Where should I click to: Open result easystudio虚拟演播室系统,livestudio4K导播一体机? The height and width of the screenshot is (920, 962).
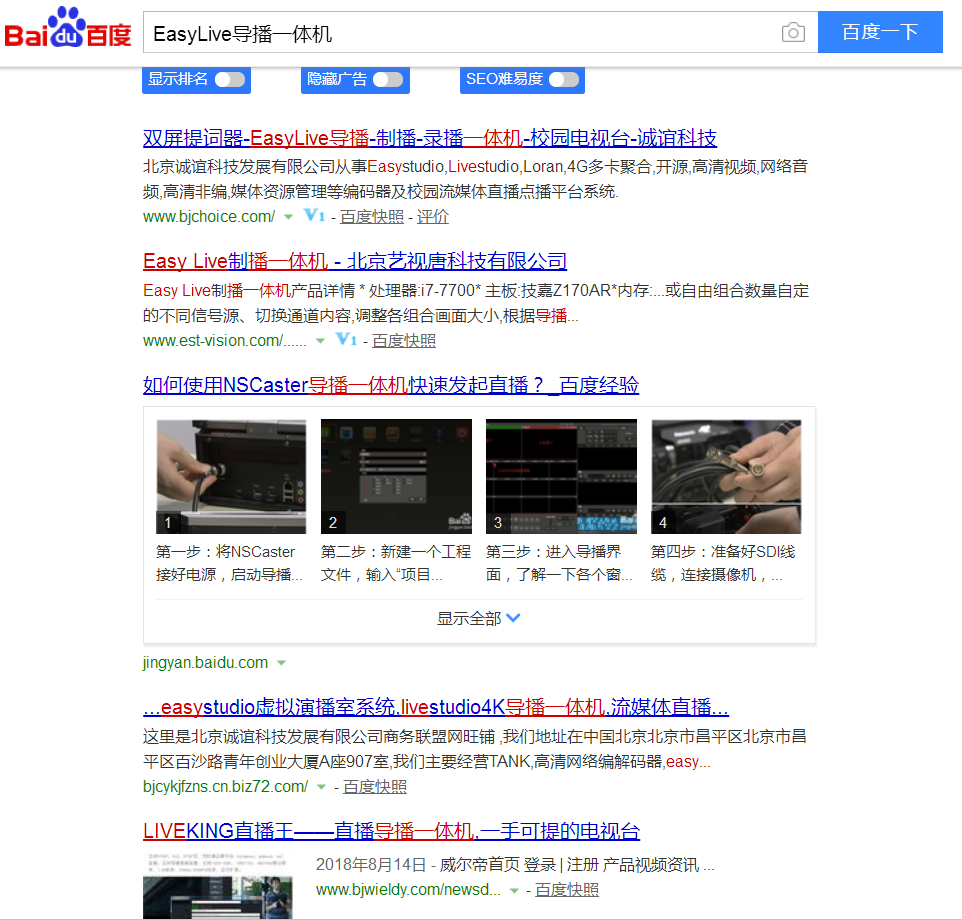coord(436,707)
